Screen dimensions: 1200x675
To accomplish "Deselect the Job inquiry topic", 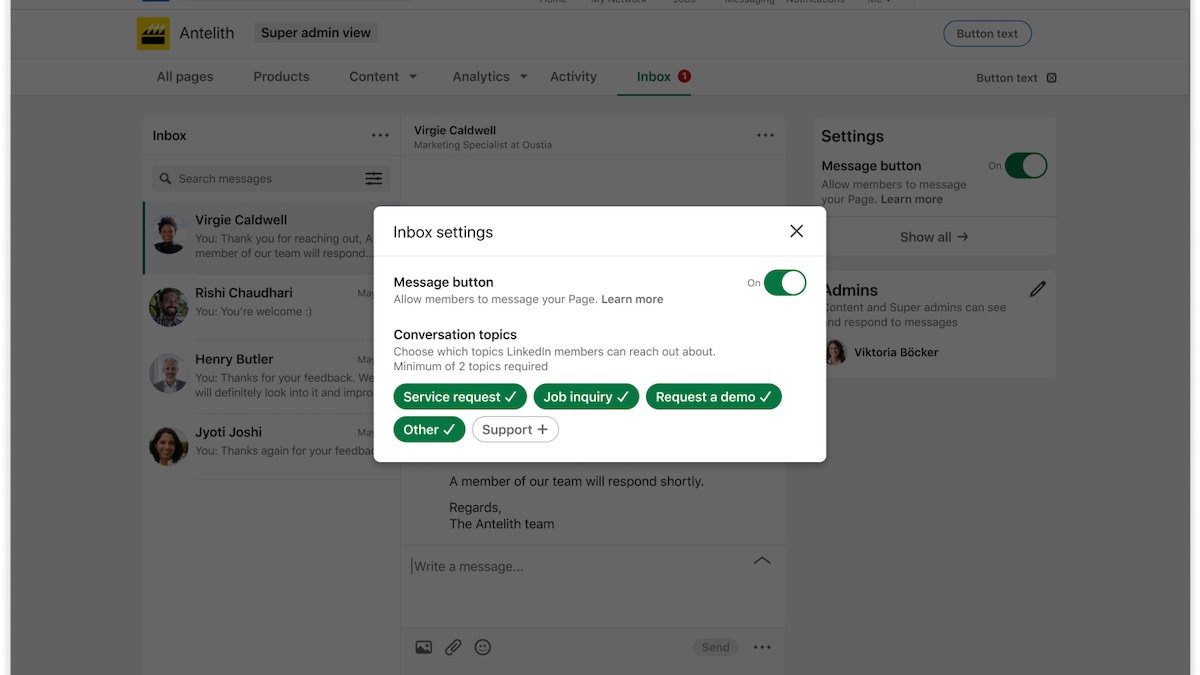I will coord(586,397).
